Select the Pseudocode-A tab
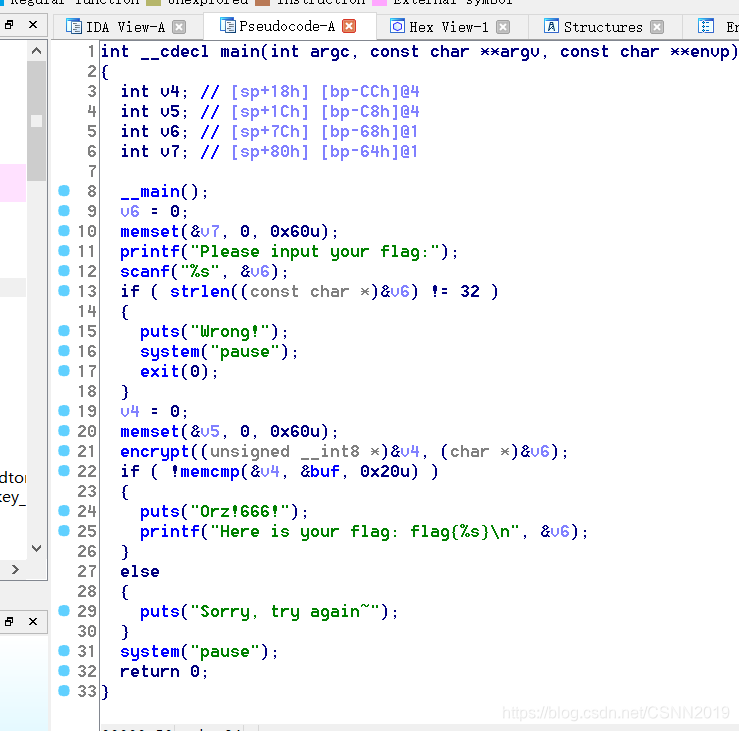This screenshot has height=731, width=739. click(x=287, y=26)
